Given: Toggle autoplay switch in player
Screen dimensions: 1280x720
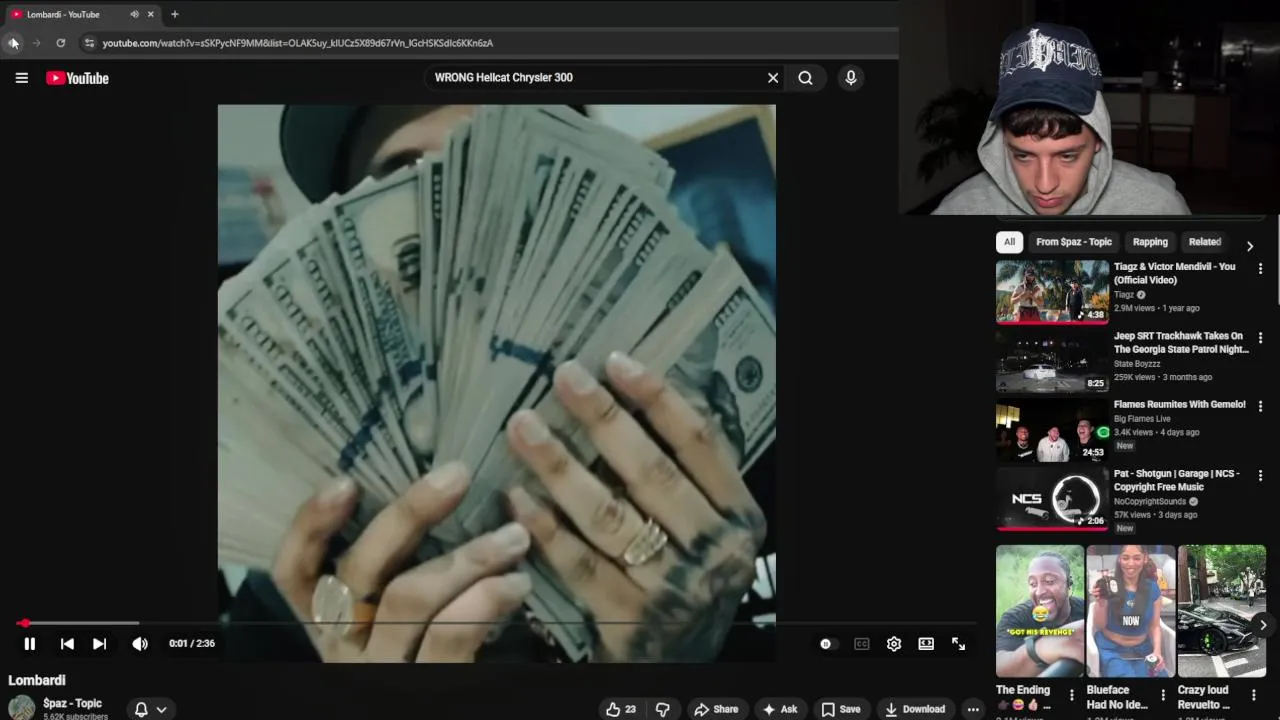Looking at the screenshot, I should pyautogui.click(x=826, y=644).
